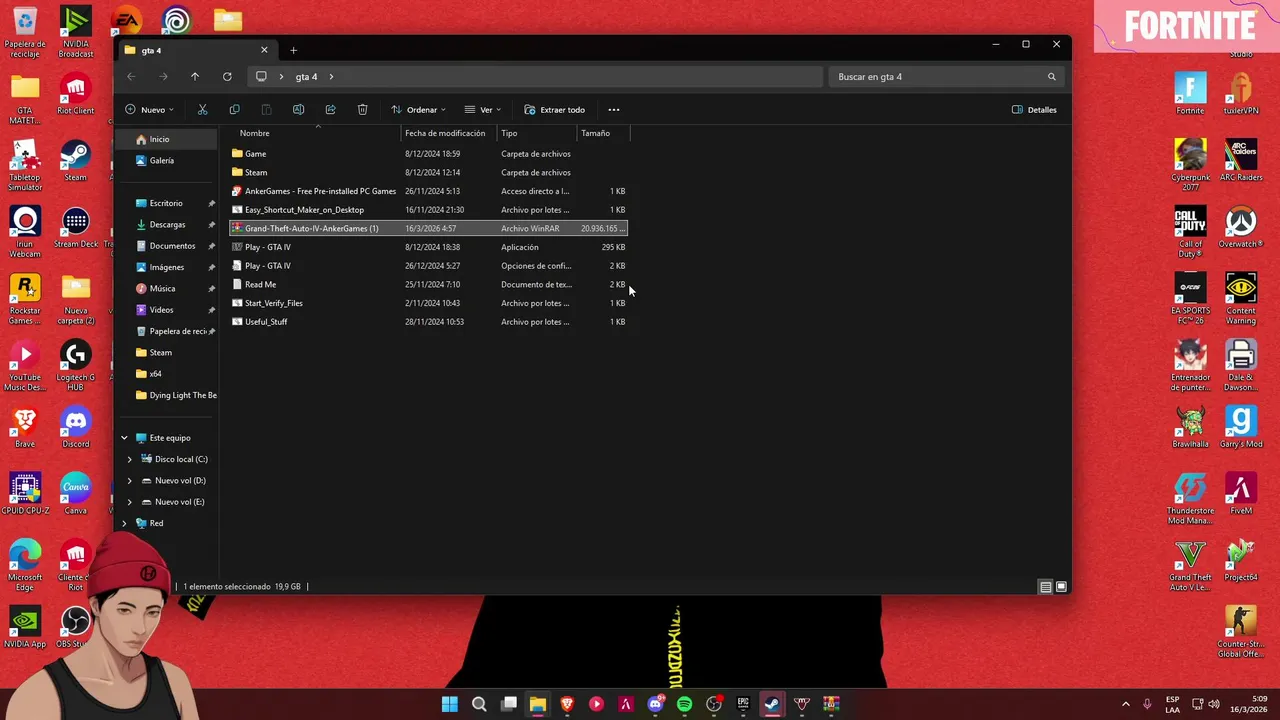Click the search magnifier in Buscar box
Viewport: 1280px width, 720px height.
coord(1051,77)
